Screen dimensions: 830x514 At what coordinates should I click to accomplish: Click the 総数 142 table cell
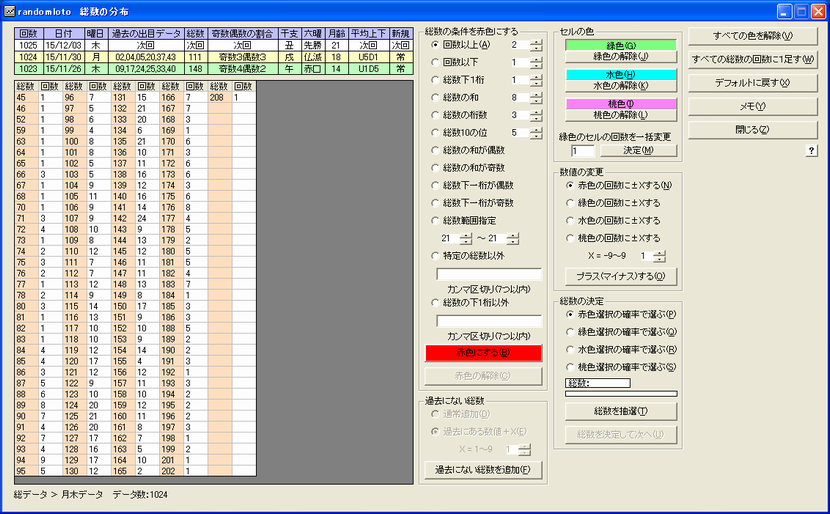click(x=123, y=218)
